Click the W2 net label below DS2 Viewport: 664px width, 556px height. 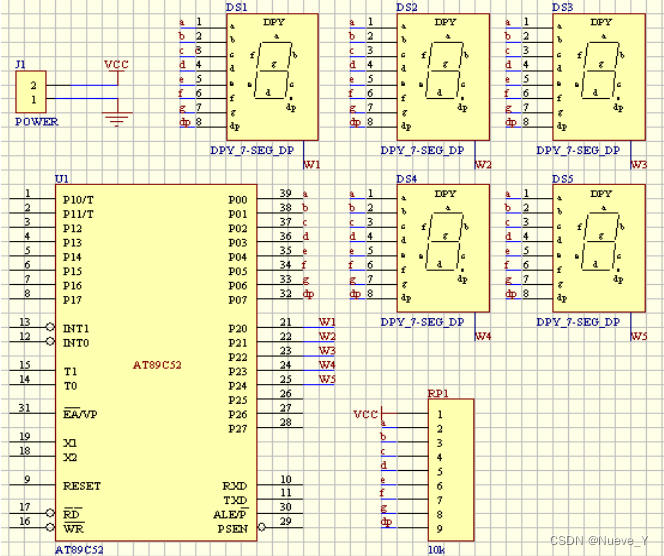pyautogui.click(x=483, y=165)
